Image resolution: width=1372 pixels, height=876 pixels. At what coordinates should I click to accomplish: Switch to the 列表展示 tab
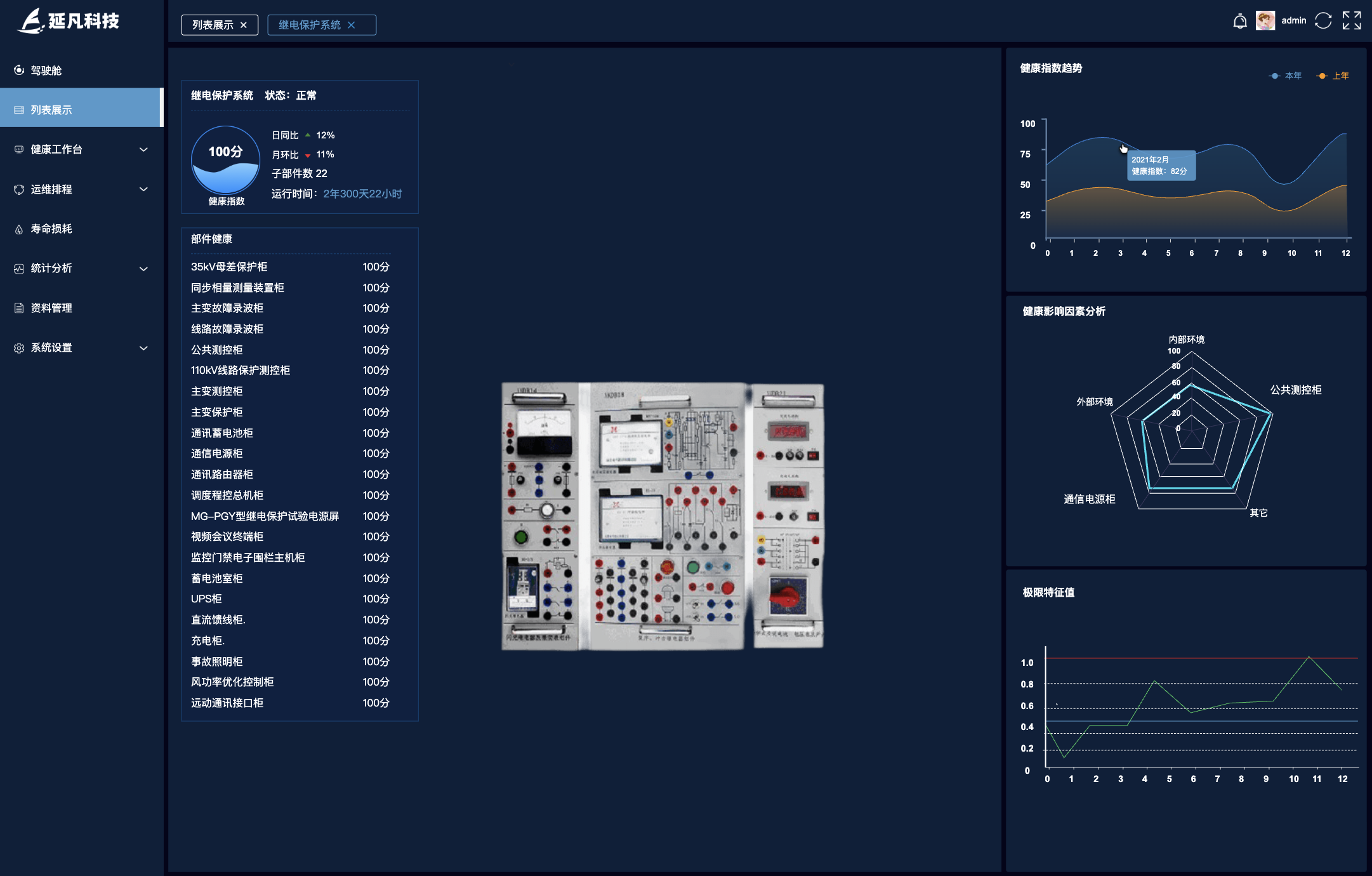click(213, 25)
